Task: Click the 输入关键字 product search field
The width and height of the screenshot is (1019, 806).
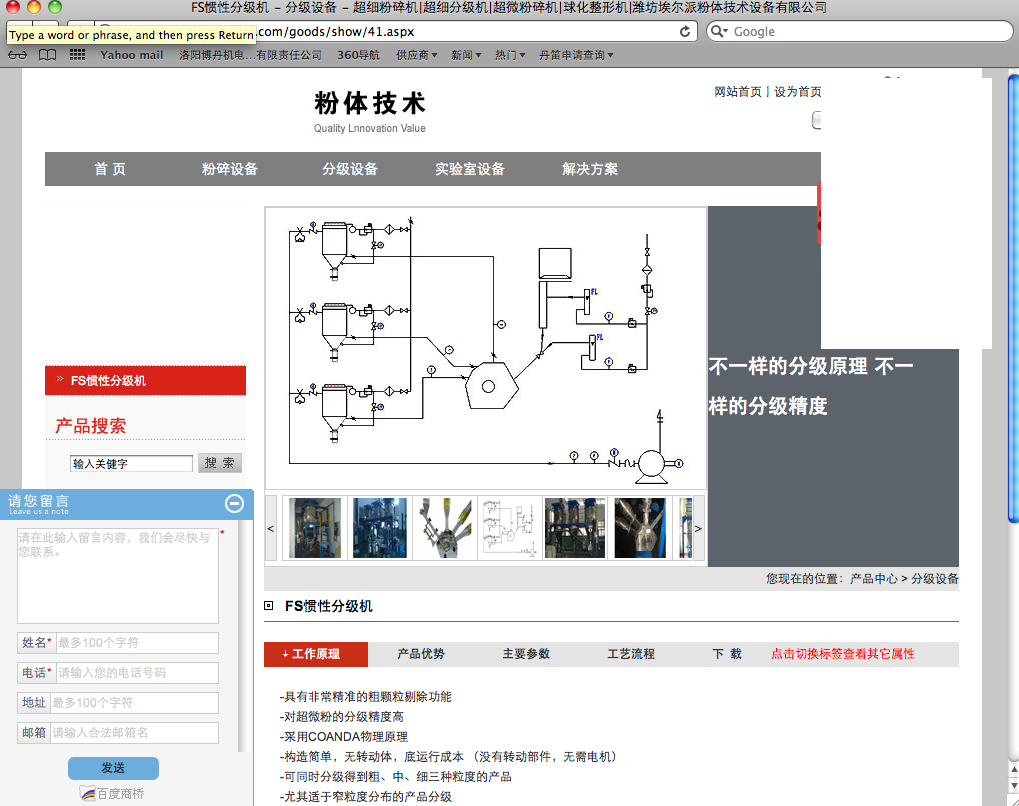Action: tap(131, 464)
